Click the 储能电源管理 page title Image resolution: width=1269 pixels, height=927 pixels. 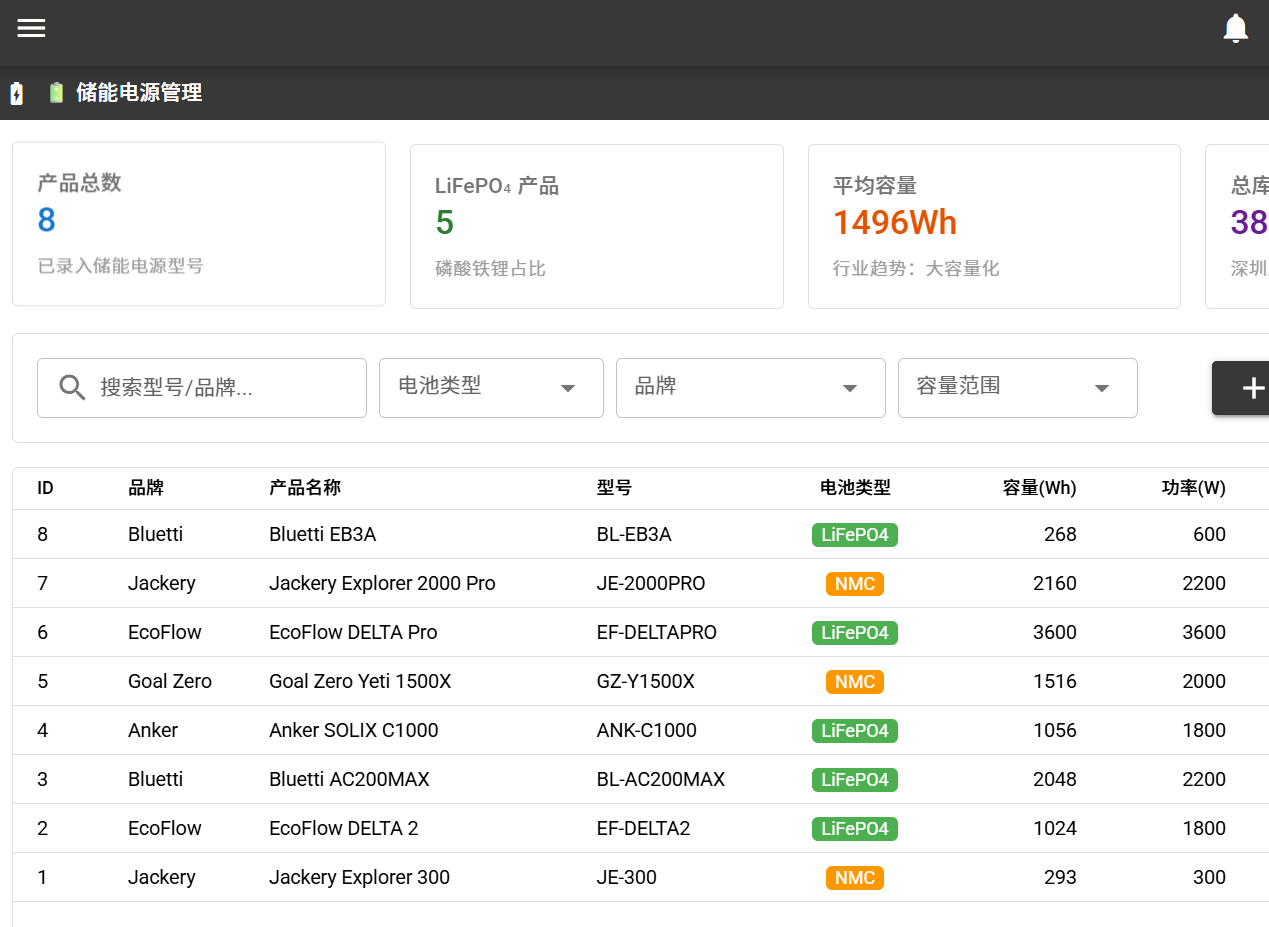[139, 93]
